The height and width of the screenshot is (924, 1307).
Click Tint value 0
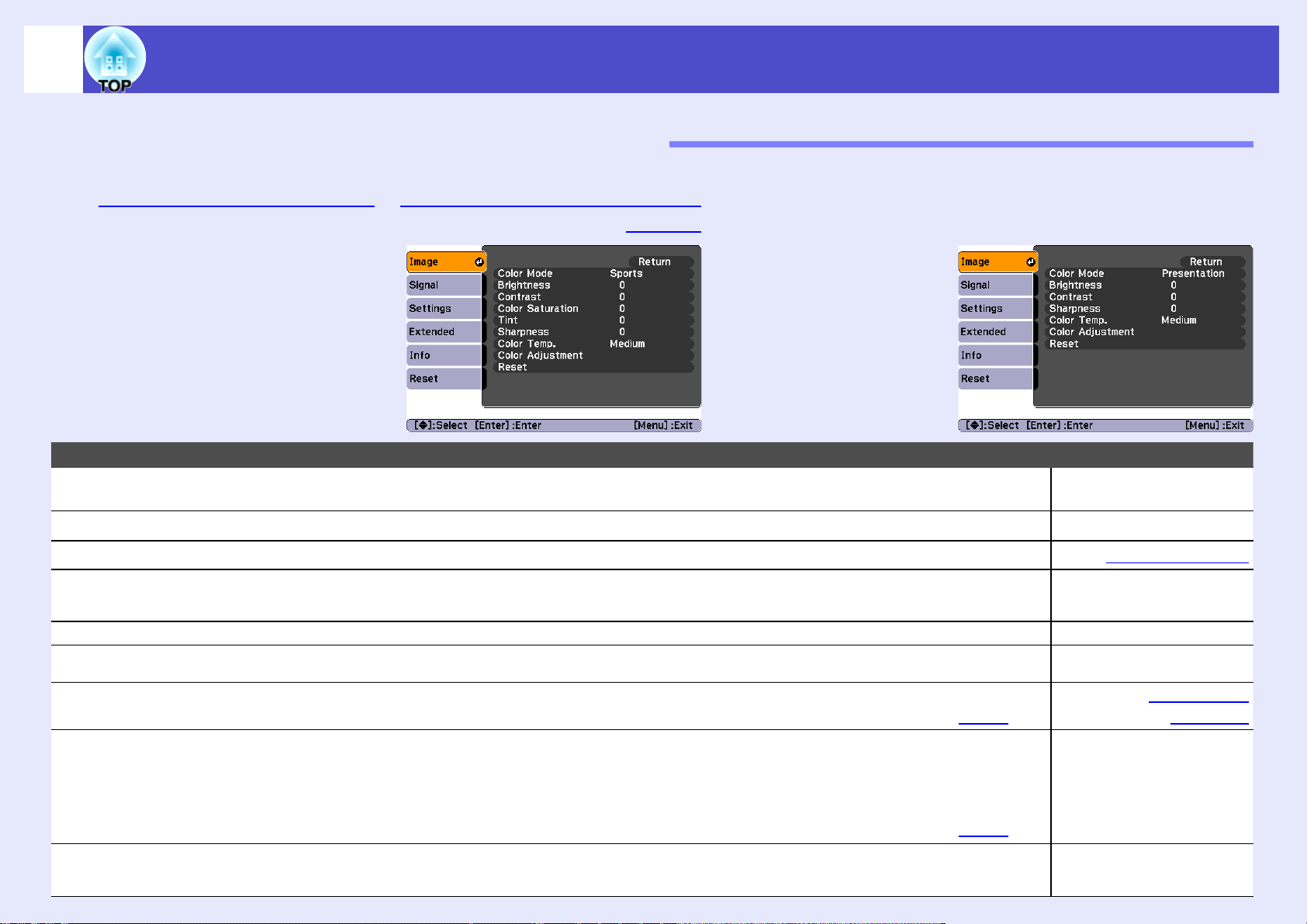coord(622,320)
